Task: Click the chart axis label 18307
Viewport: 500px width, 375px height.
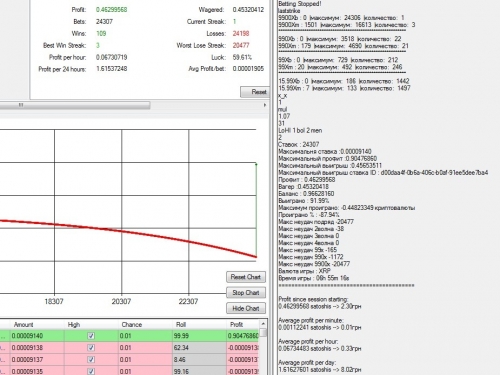Action: (x=54, y=301)
